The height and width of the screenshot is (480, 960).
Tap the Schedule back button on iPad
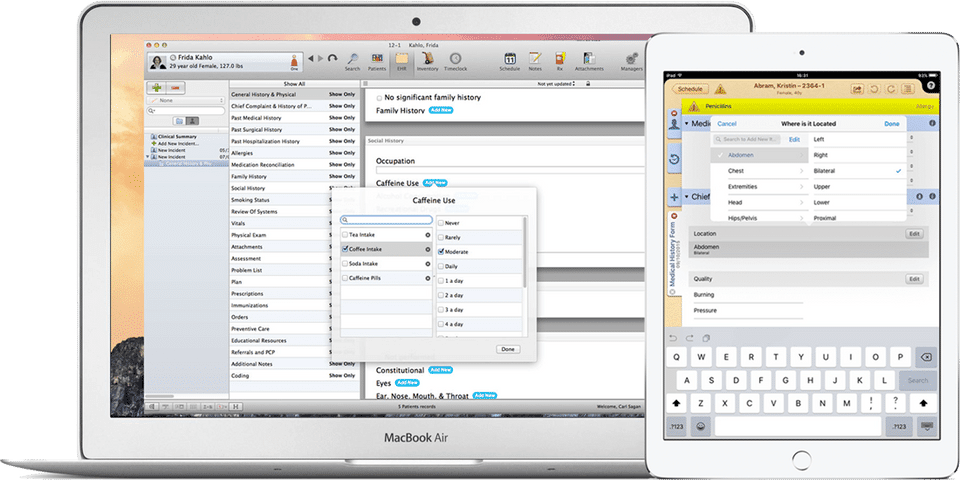click(690, 89)
